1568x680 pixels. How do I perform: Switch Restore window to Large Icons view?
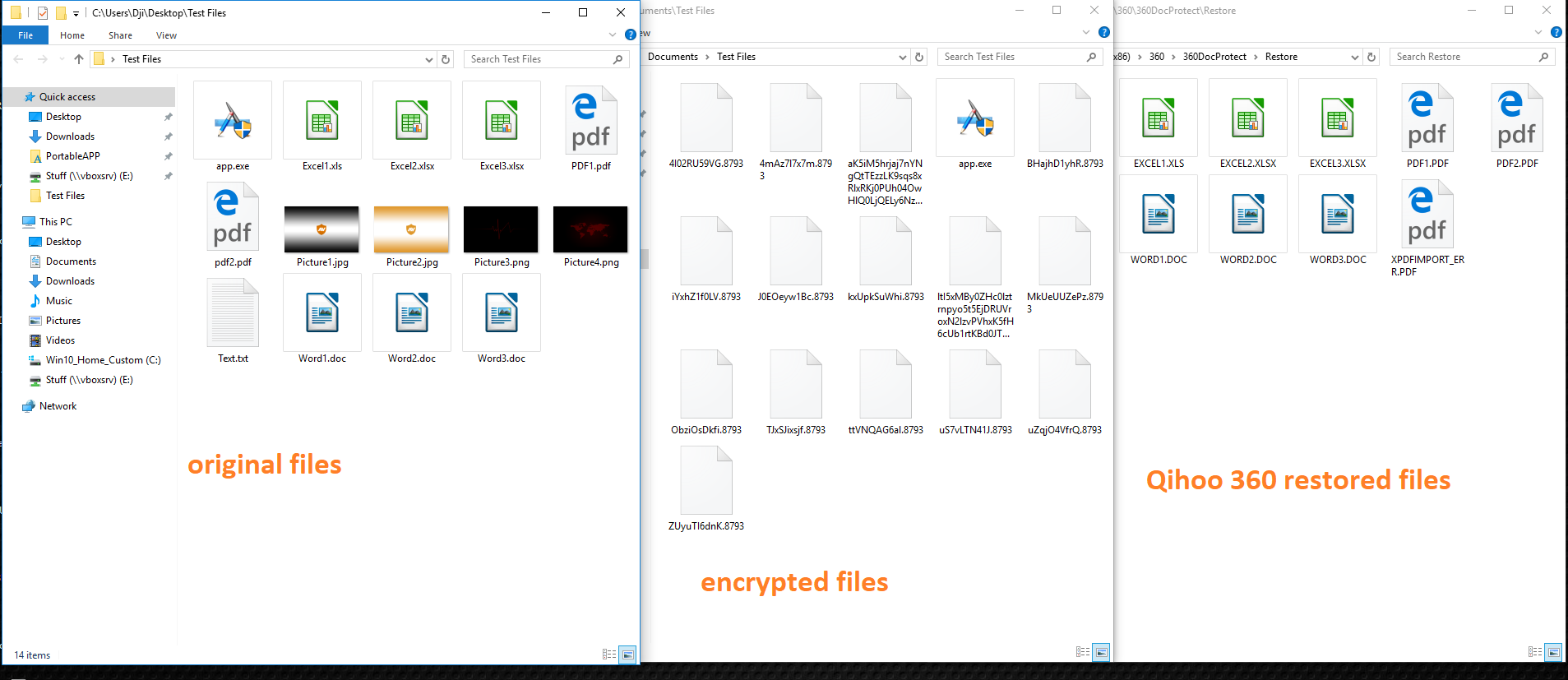(x=1553, y=652)
